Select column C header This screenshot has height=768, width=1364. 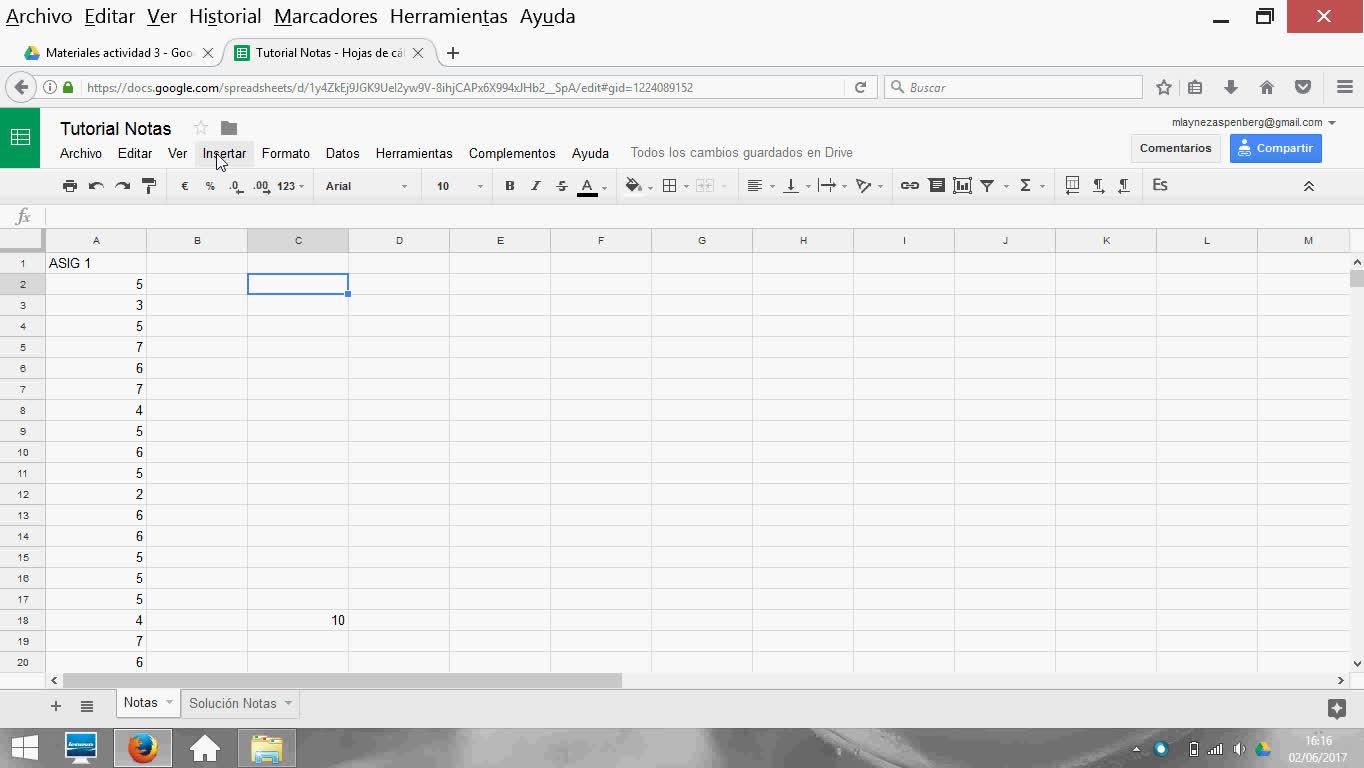tap(298, 240)
